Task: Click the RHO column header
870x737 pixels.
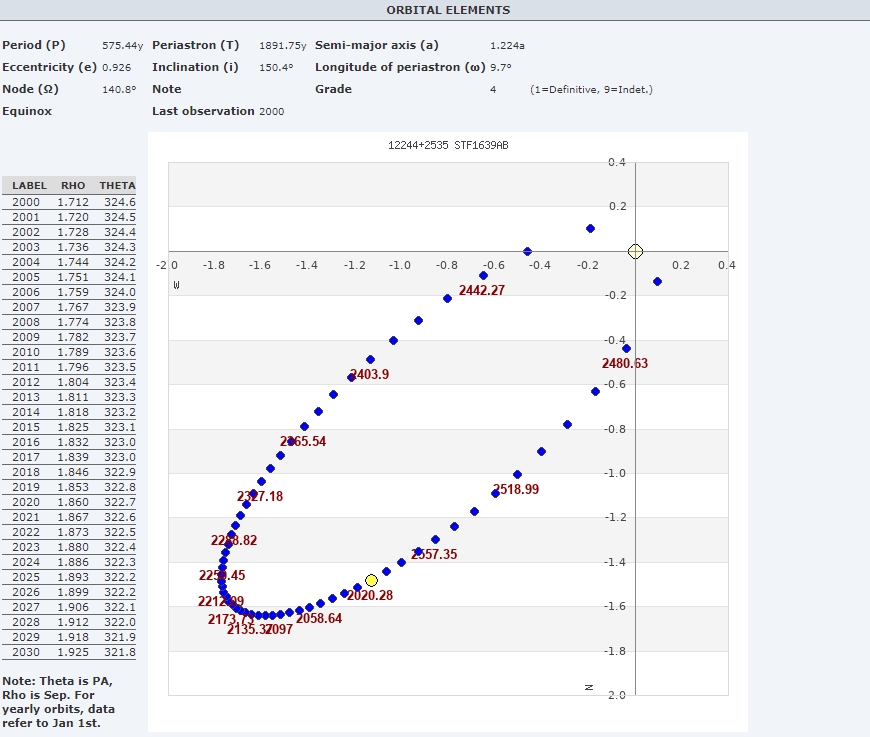Action: tap(73, 186)
